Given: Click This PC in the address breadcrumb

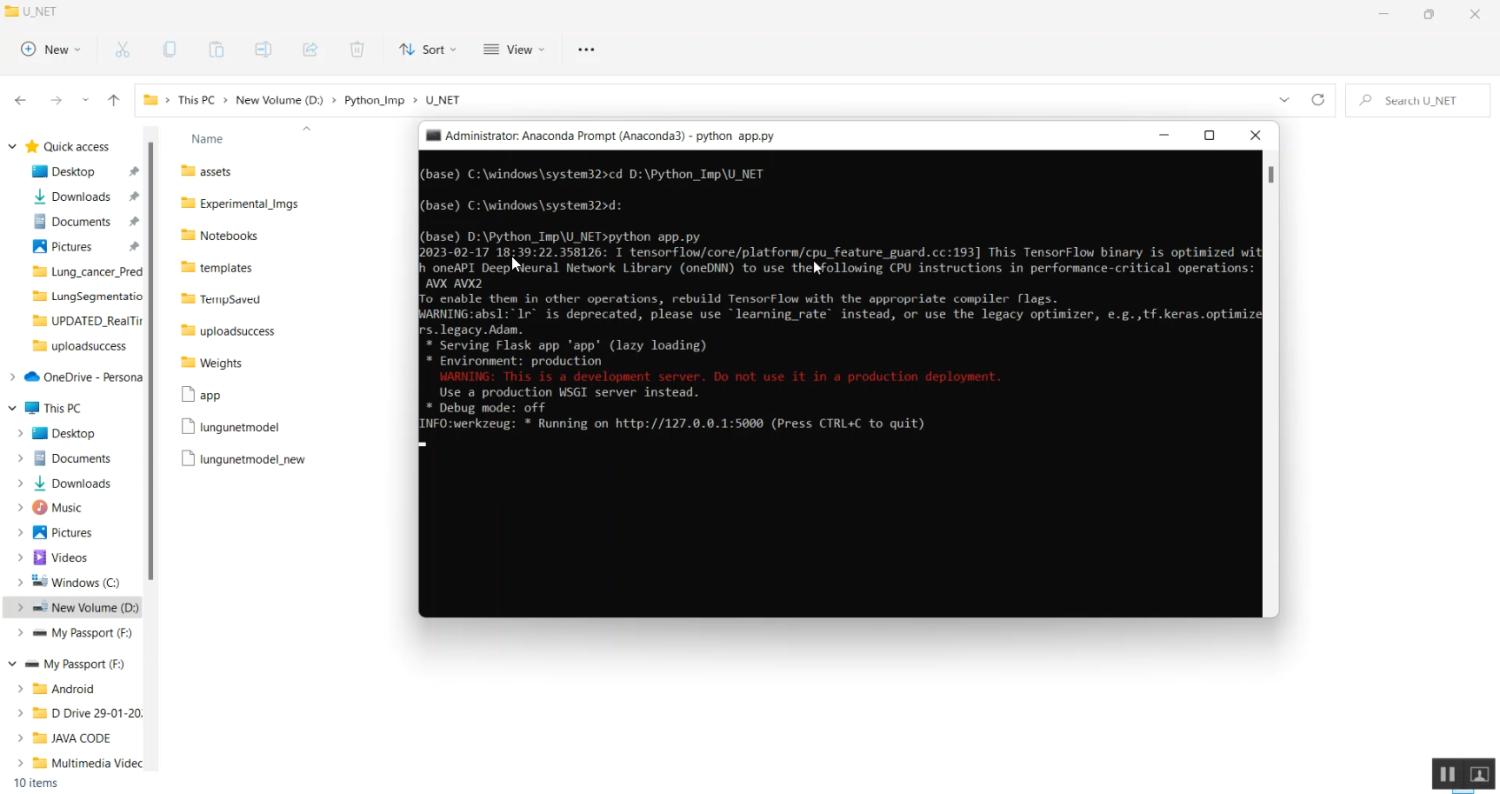Looking at the screenshot, I should click(196, 100).
